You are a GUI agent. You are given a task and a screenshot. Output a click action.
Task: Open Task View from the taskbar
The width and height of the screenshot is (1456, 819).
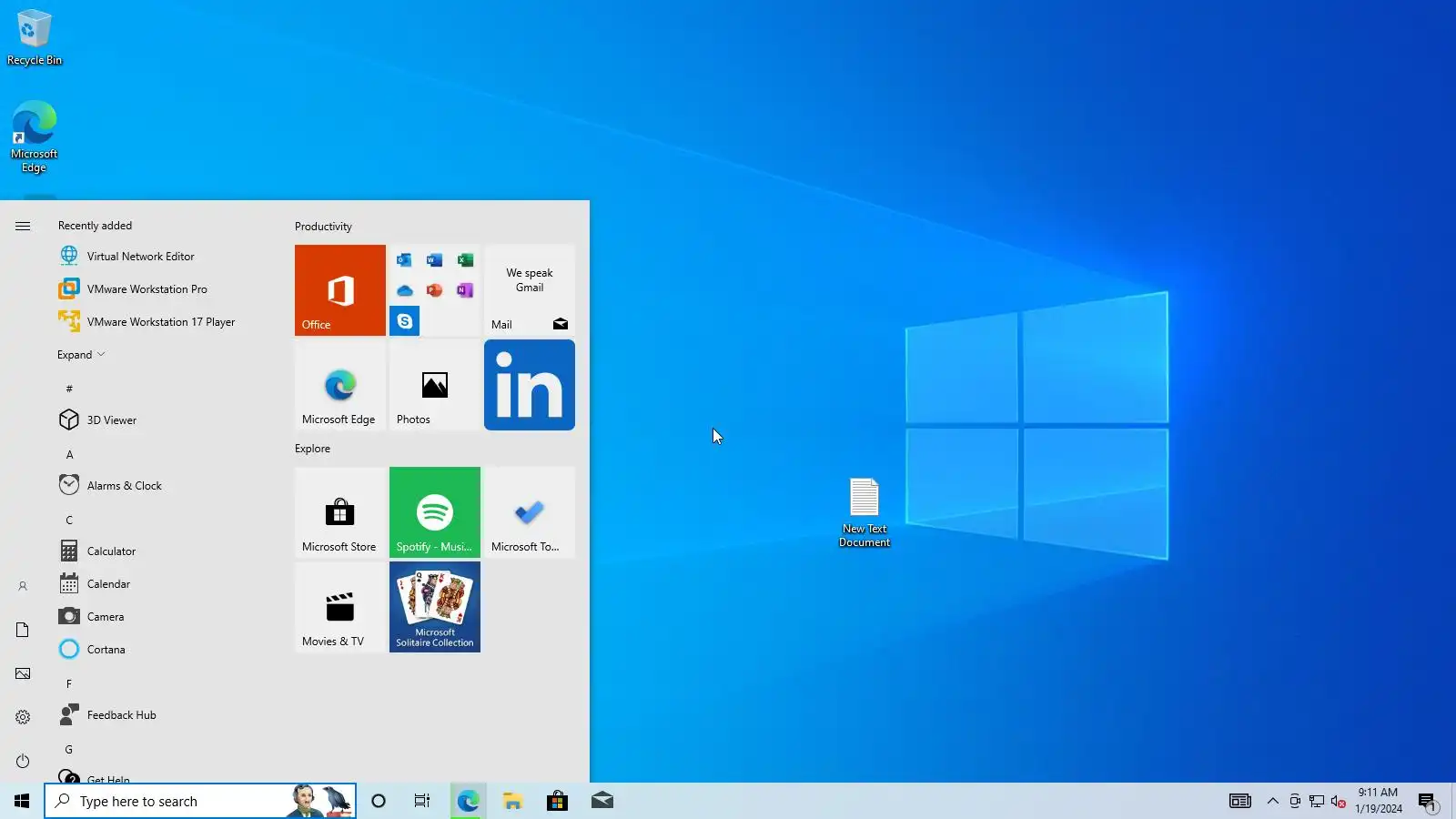click(x=422, y=801)
